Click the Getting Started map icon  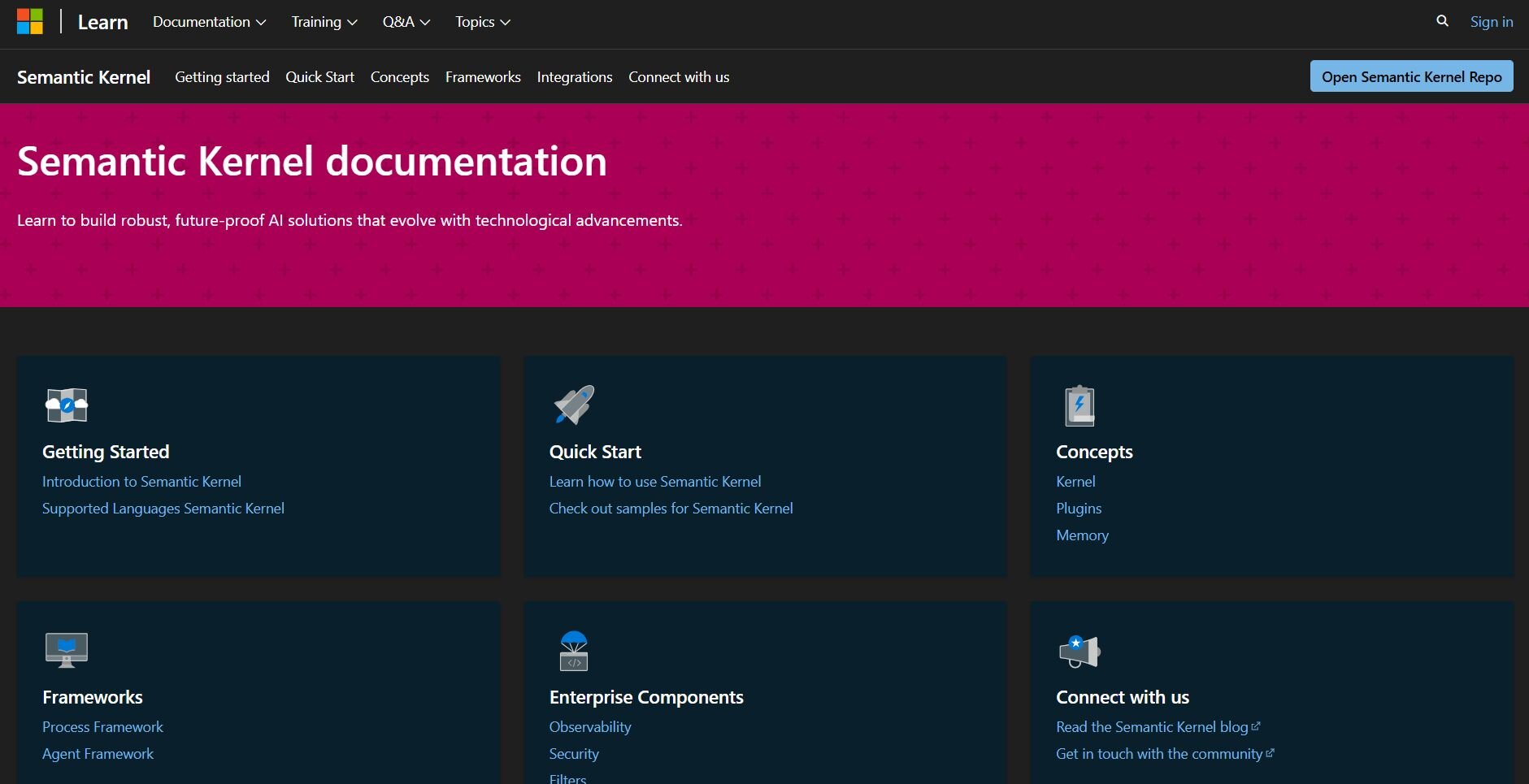pyautogui.click(x=67, y=405)
